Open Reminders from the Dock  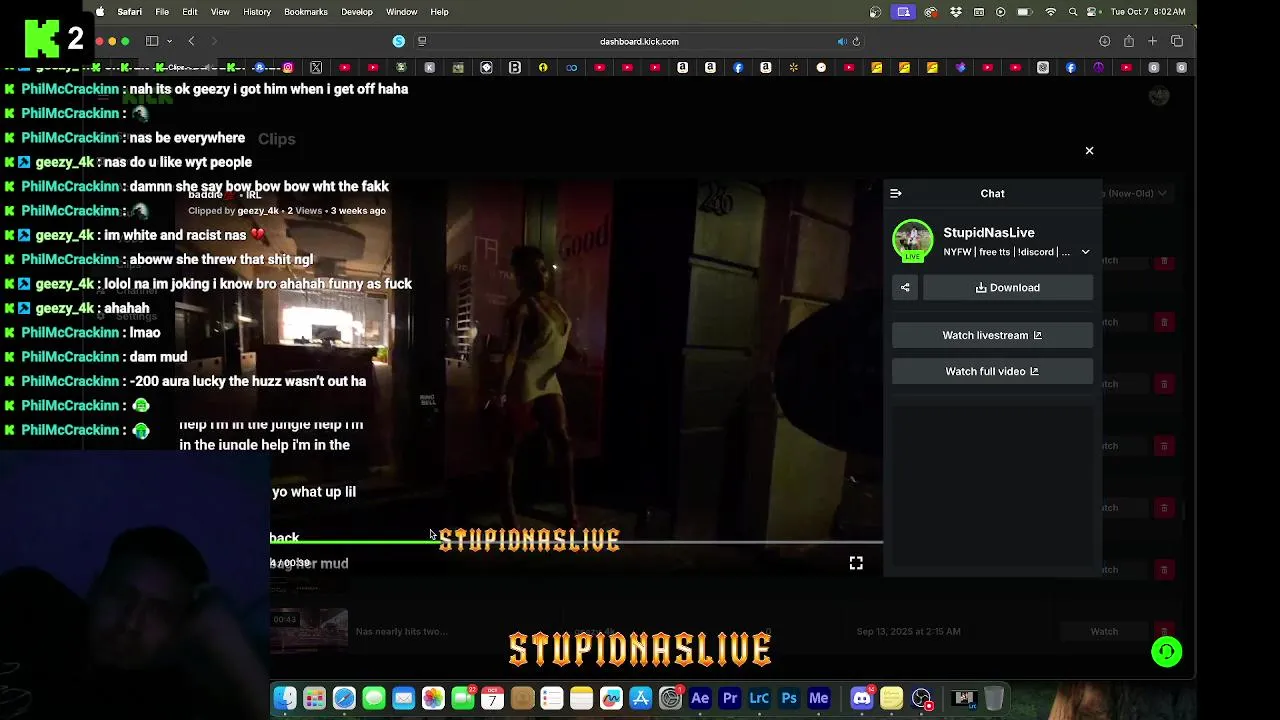pos(552,698)
